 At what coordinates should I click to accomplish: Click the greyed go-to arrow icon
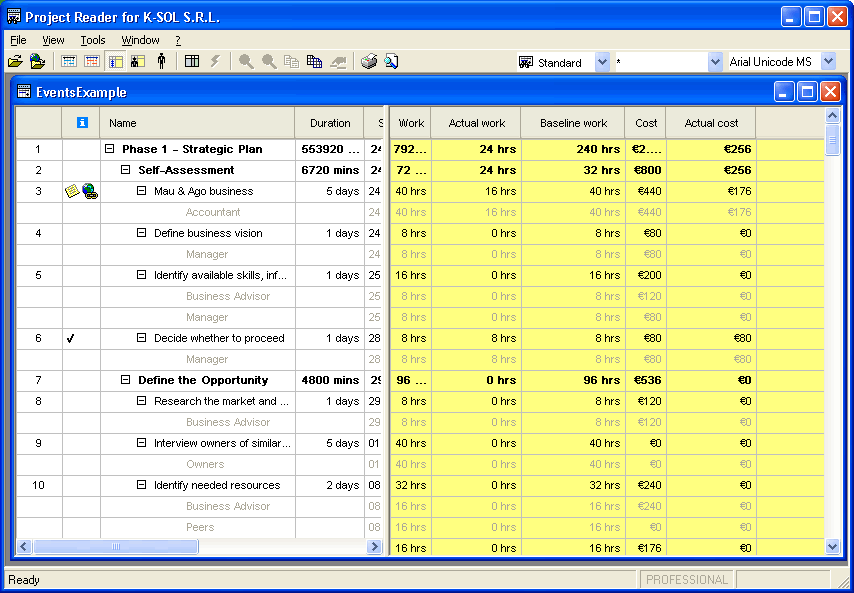[x=338, y=62]
